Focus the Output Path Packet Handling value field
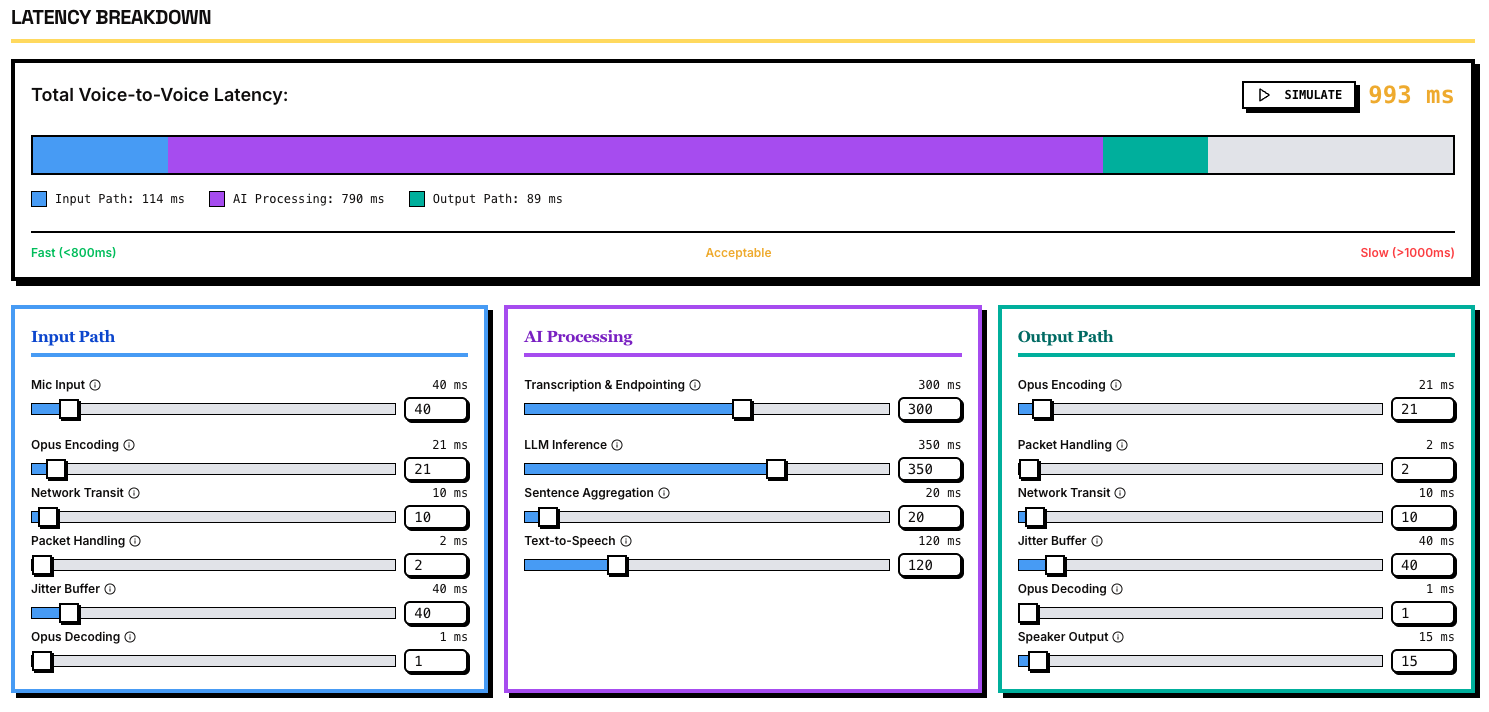 pos(1422,469)
